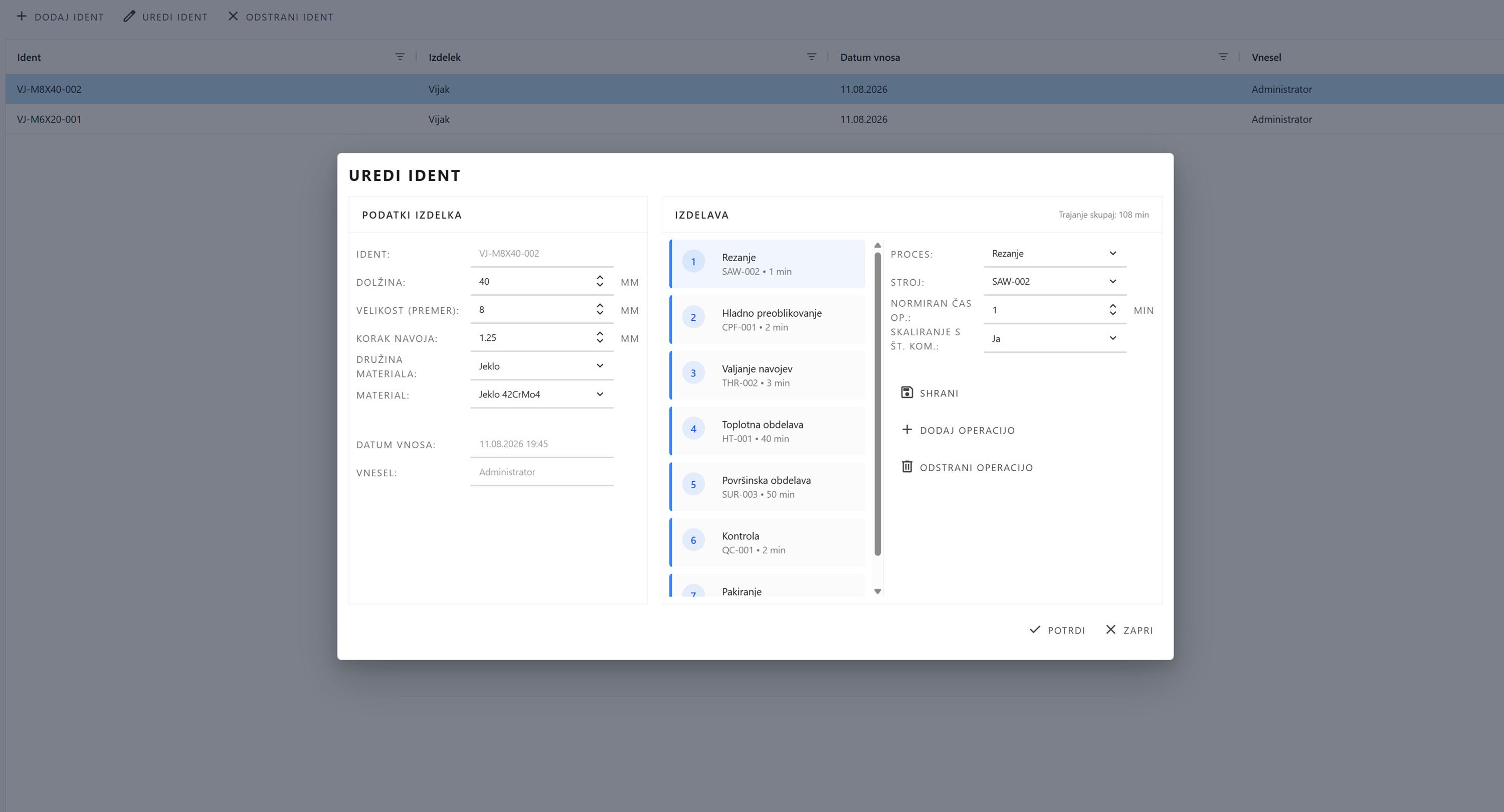Screen dimensions: 1504x812
Task: Open the Skaliranje s št. kom. dropdown
Action: click(1054, 338)
